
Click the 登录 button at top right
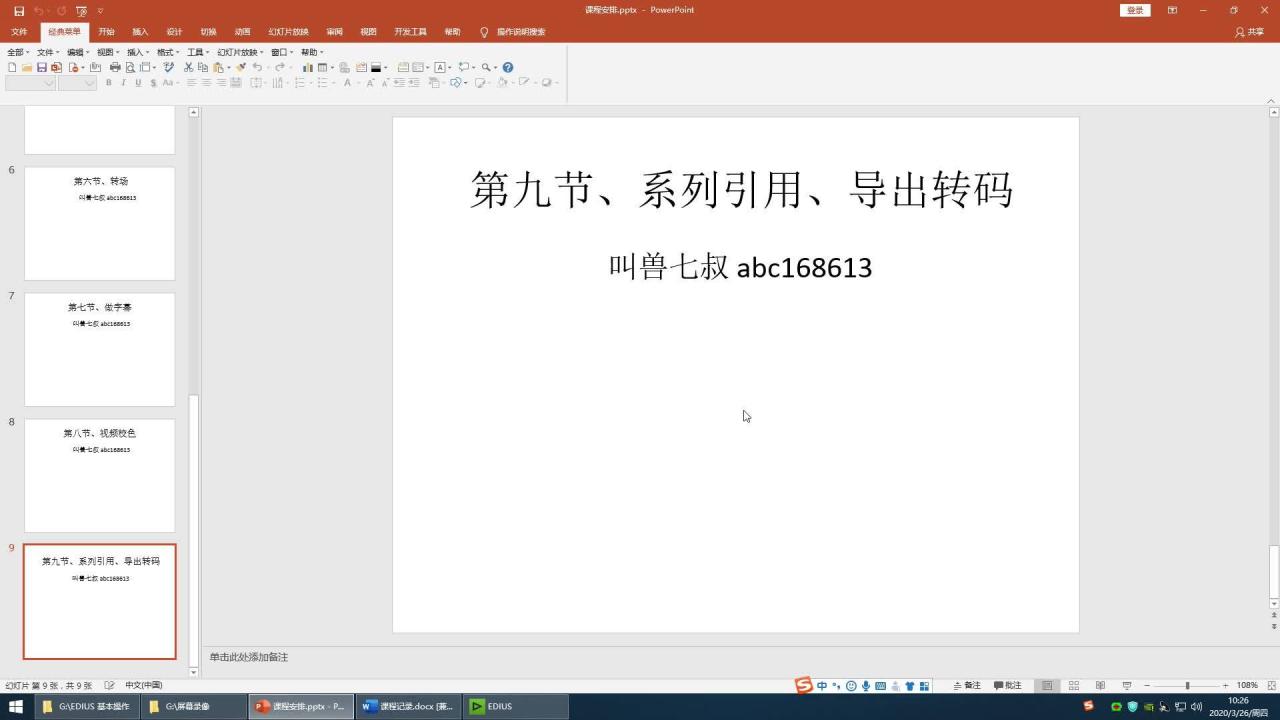point(1135,9)
